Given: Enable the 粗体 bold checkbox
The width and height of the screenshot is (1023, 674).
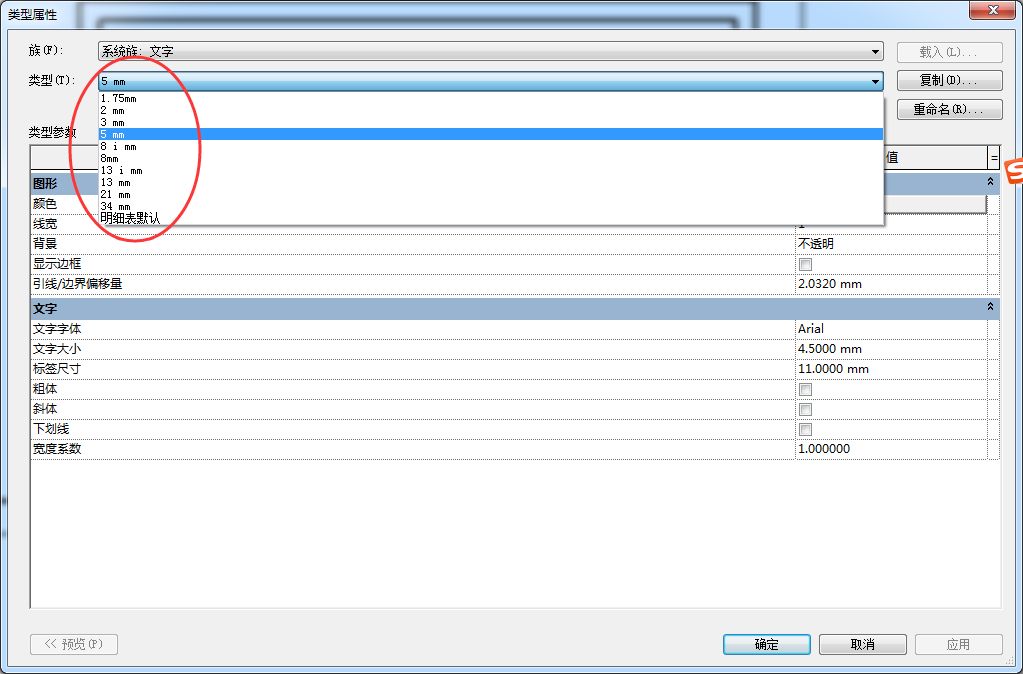Looking at the screenshot, I should (x=806, y=390).
